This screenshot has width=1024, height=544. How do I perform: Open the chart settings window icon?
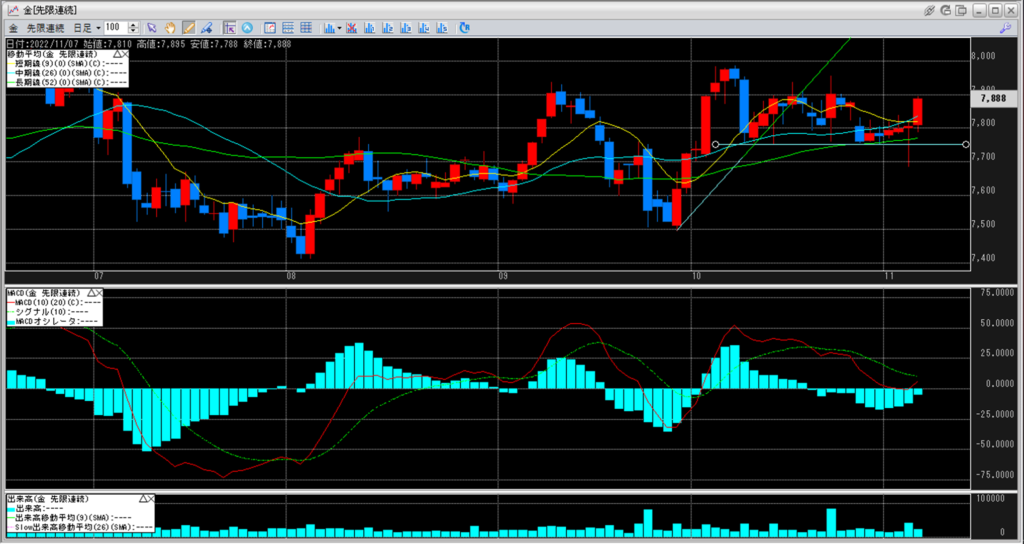270,27
